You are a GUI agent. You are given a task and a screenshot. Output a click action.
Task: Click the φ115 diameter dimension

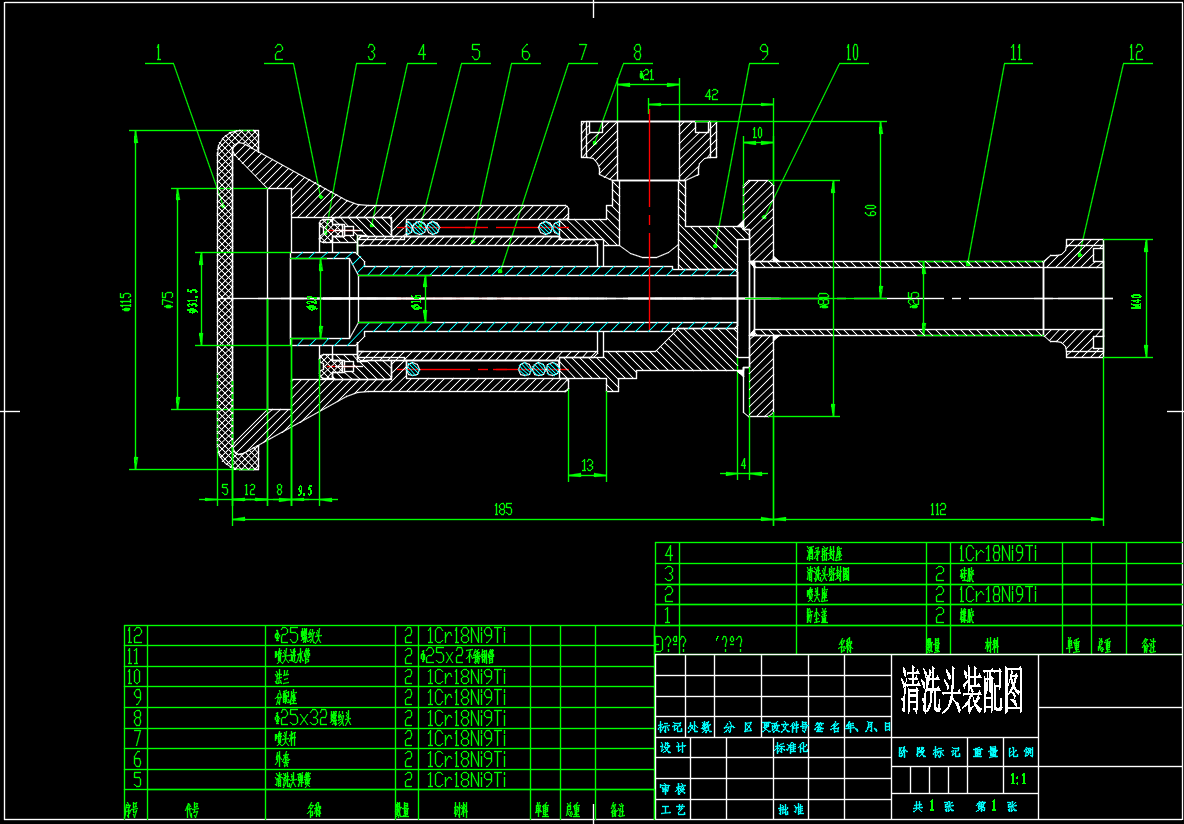[125, 300]
